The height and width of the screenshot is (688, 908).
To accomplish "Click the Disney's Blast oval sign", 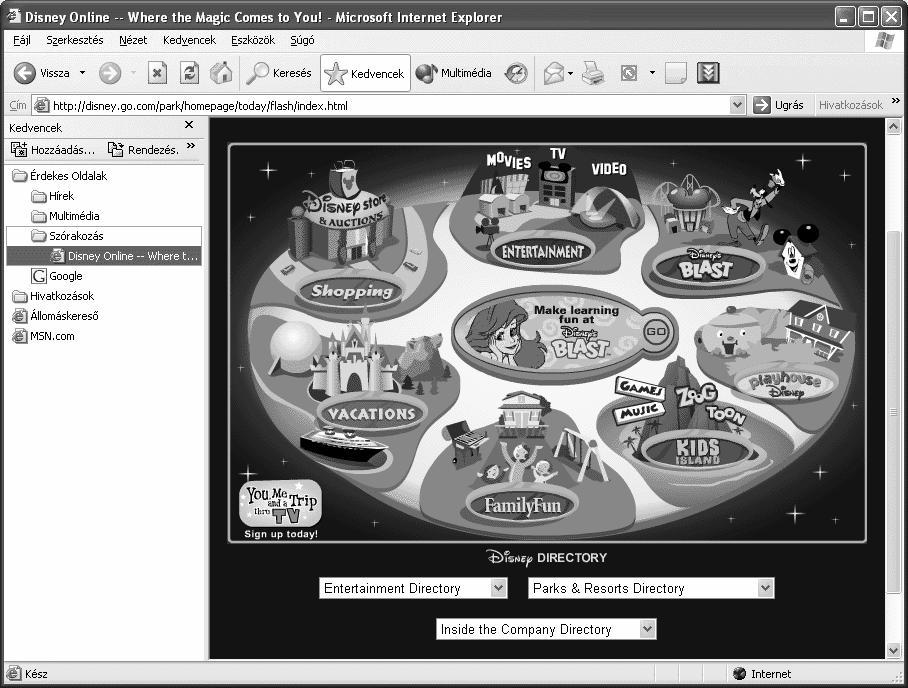I will tap(706, 268).
